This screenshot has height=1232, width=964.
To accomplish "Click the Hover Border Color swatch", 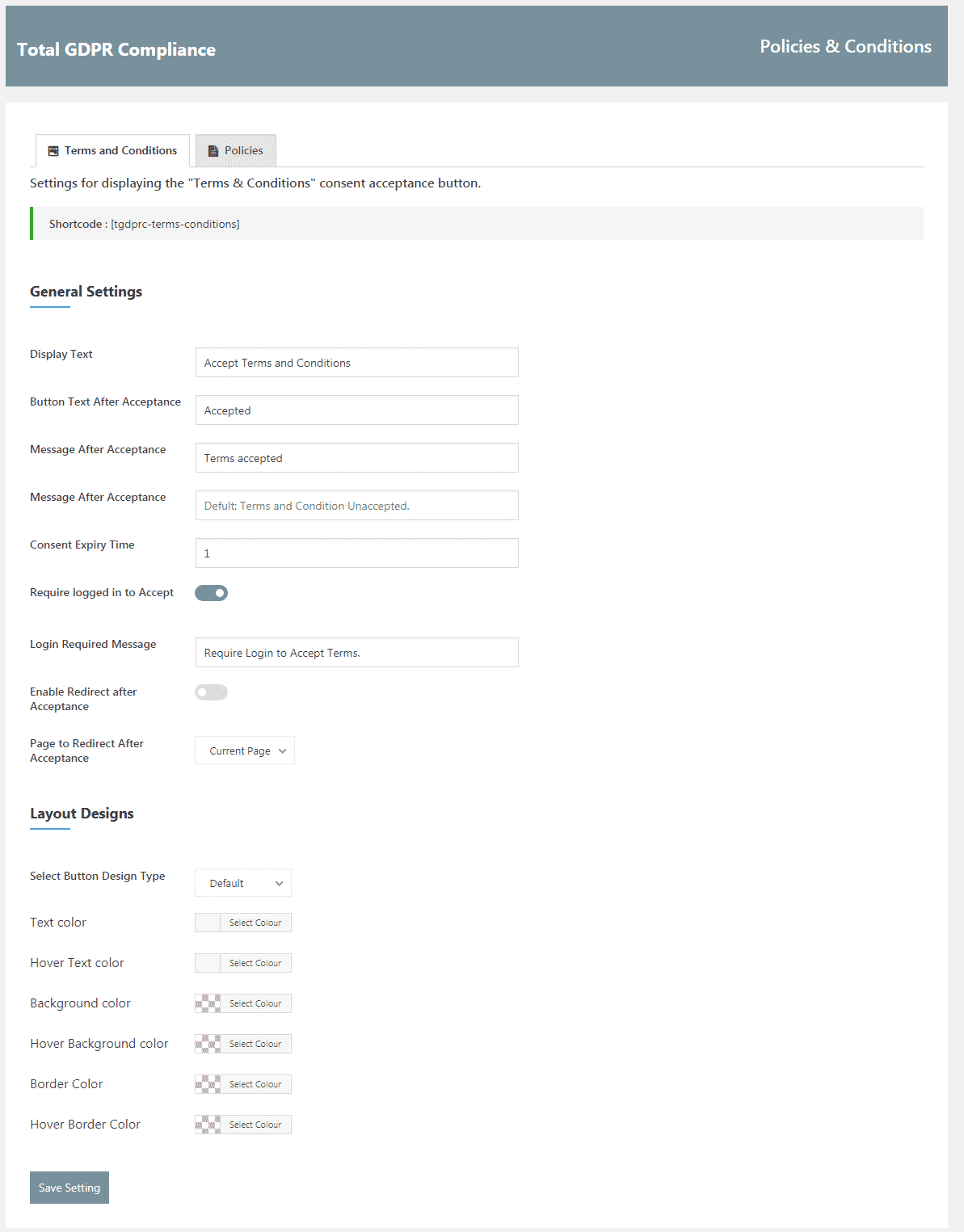I will (x=208, y=1125).
